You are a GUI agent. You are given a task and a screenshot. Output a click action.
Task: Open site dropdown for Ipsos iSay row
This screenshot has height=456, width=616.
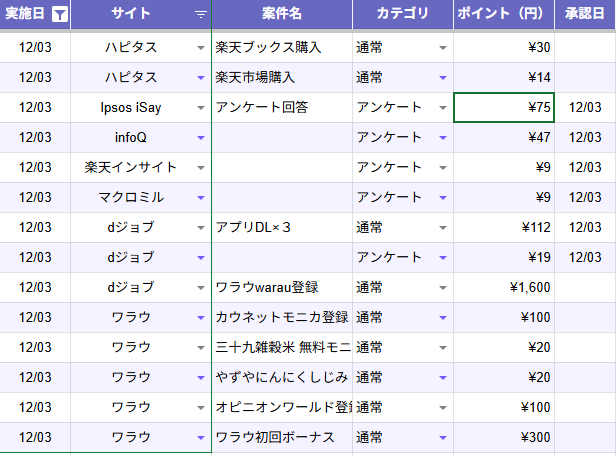[x=201, y=108]
